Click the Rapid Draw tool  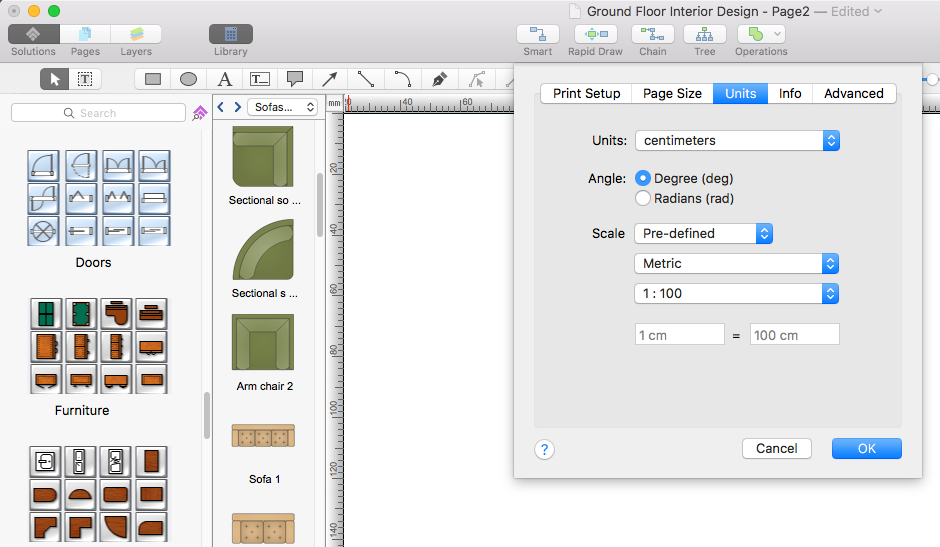[595, 35]
